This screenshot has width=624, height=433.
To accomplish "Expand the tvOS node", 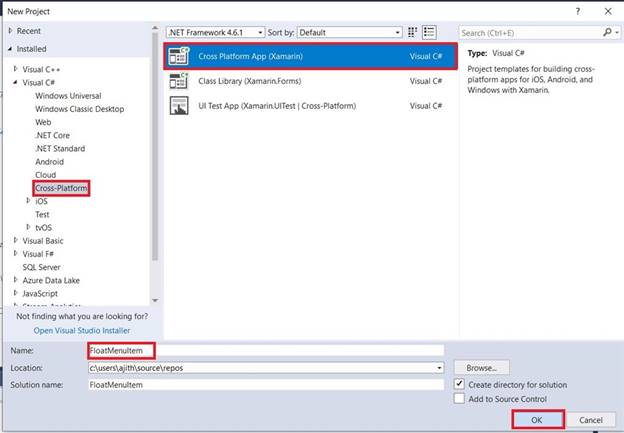I will pyautogui.click(x=28, y=227).
